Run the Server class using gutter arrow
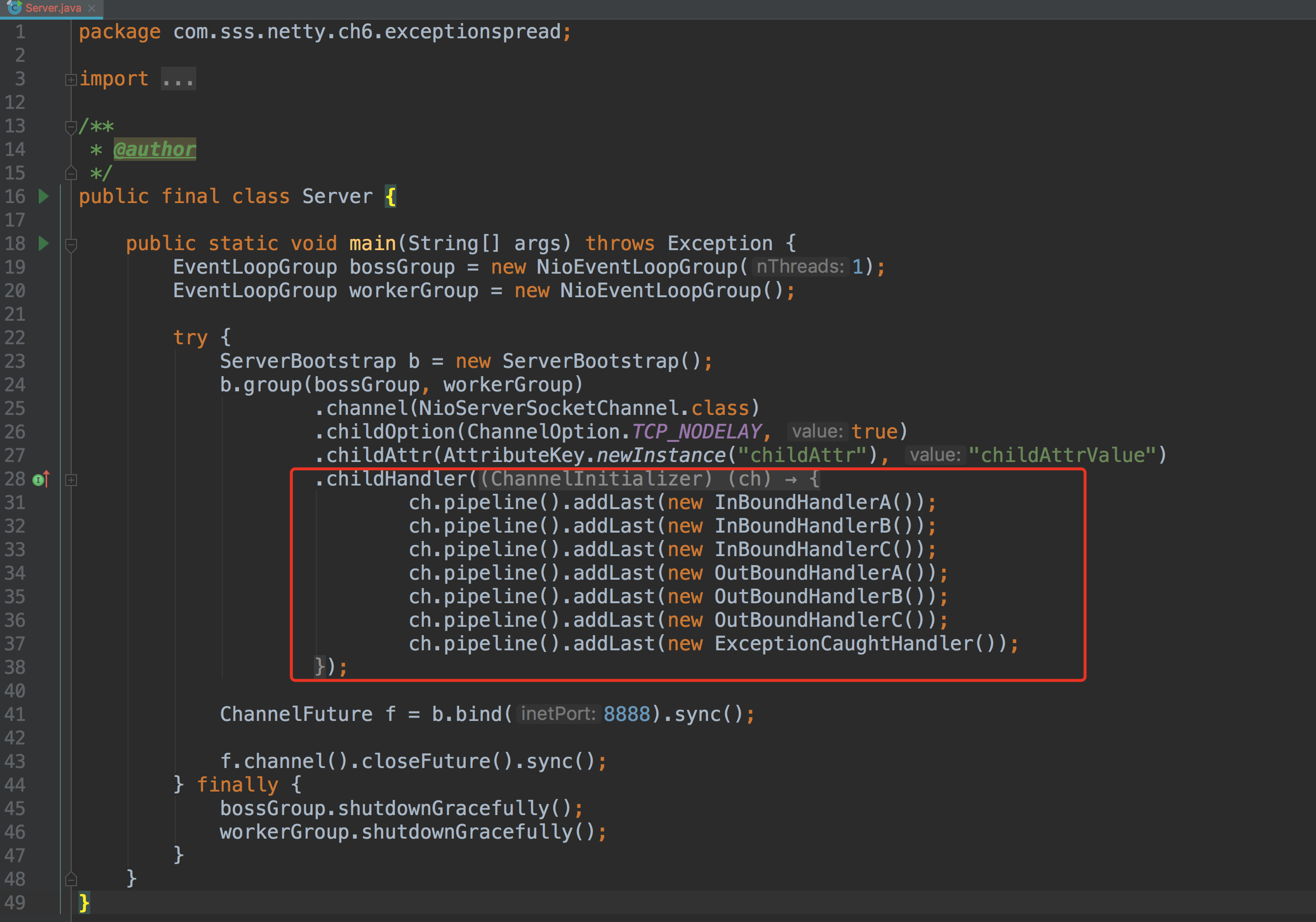1316x922 pixels. click(44, 197)
